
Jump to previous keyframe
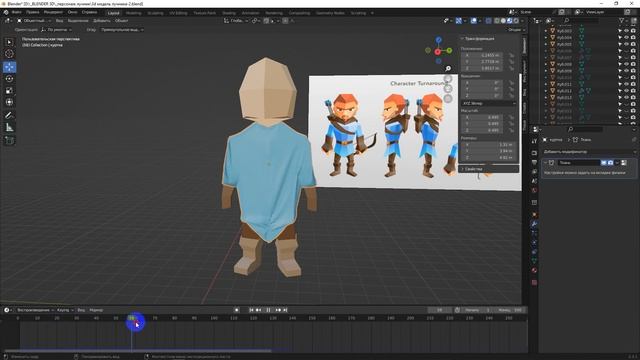pos(258,310)
